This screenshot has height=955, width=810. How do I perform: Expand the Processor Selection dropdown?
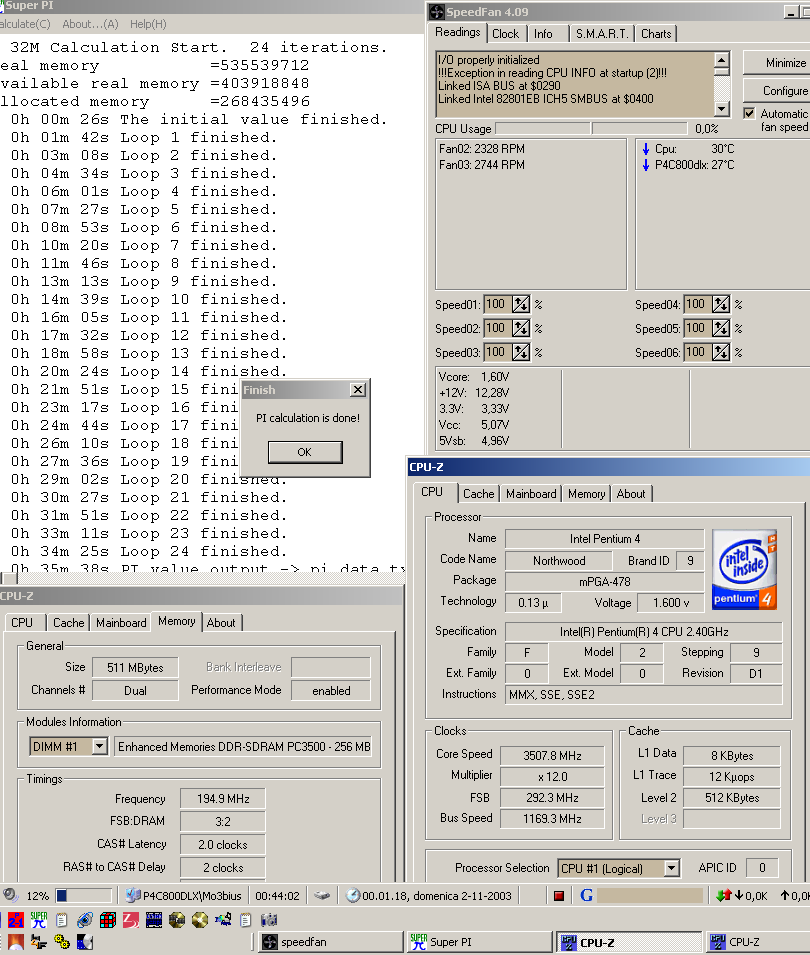coord(671,868)
